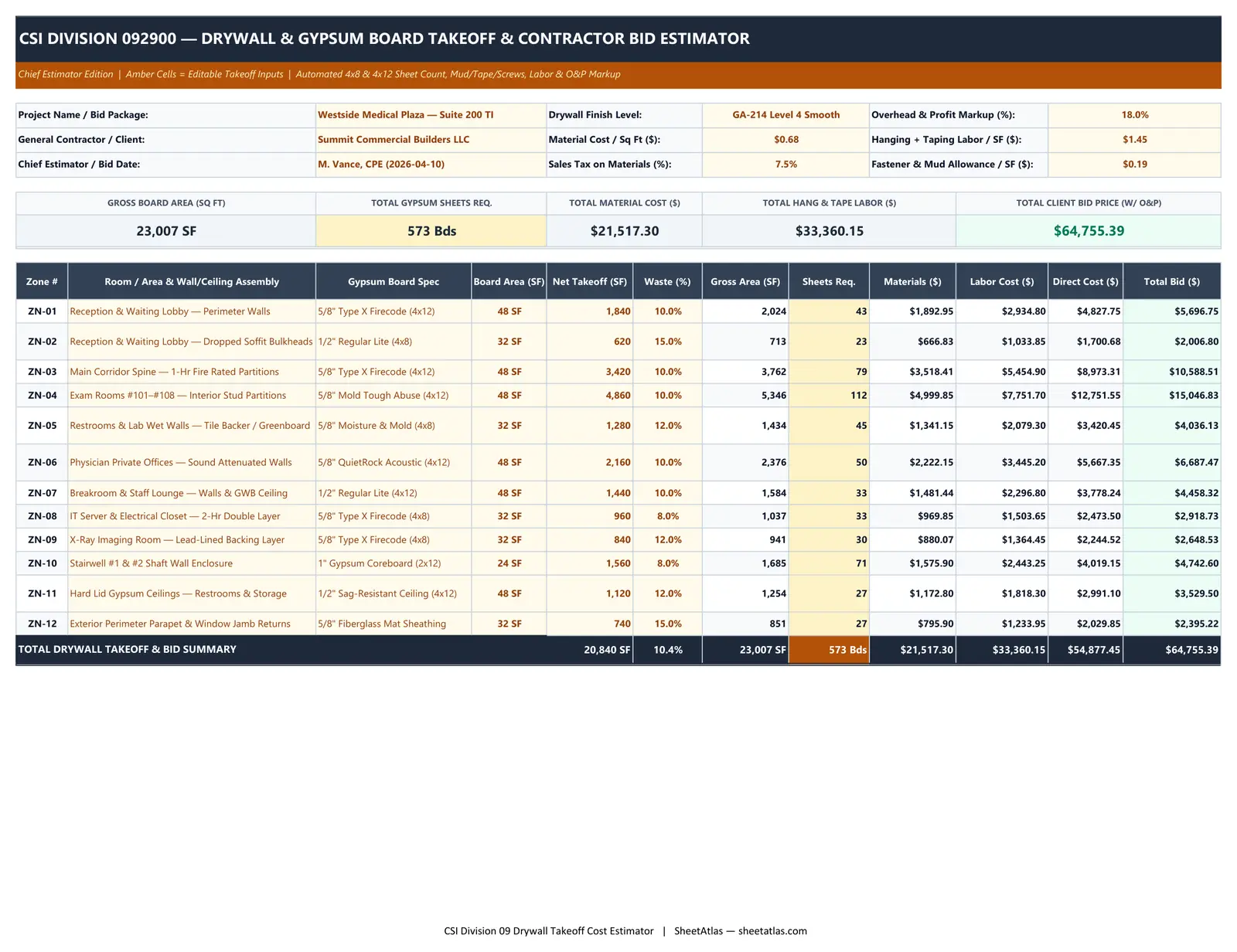1237x952 pixels.
Task: Select 'Breakroom & Staff Lounge — Walls & GWB Ceiling'
Action: point(192,493)
